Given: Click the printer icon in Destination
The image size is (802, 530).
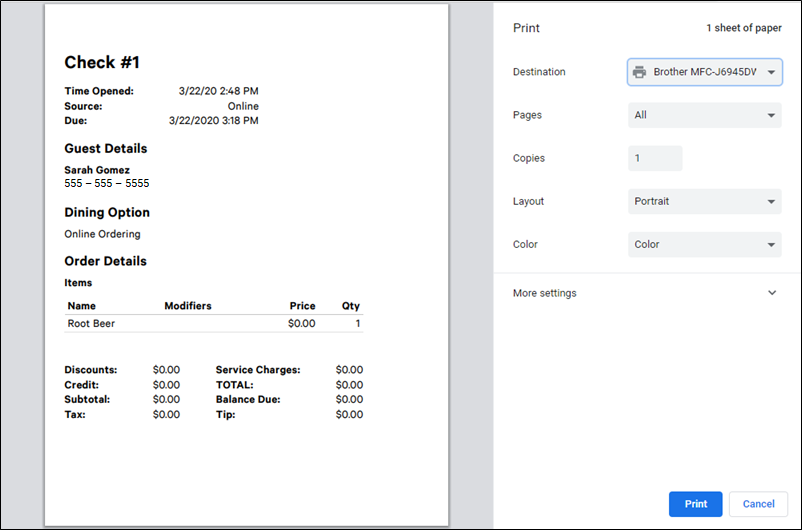Looking at the screenshot, I should point(639,72).
